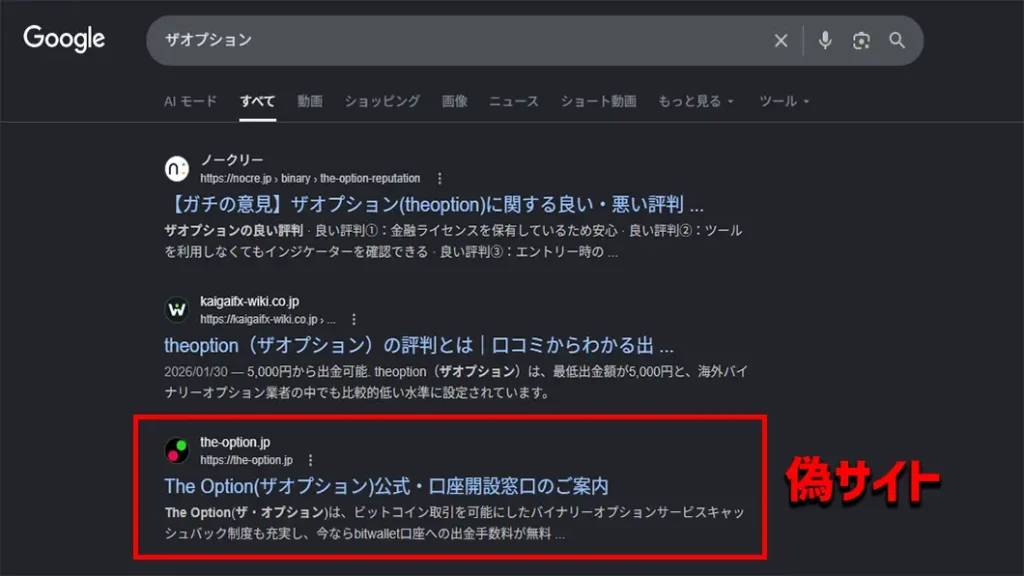Viewport: 1024px width, 576px height.
Task: Select the すべて tab
Action: [x=257, y=101]
